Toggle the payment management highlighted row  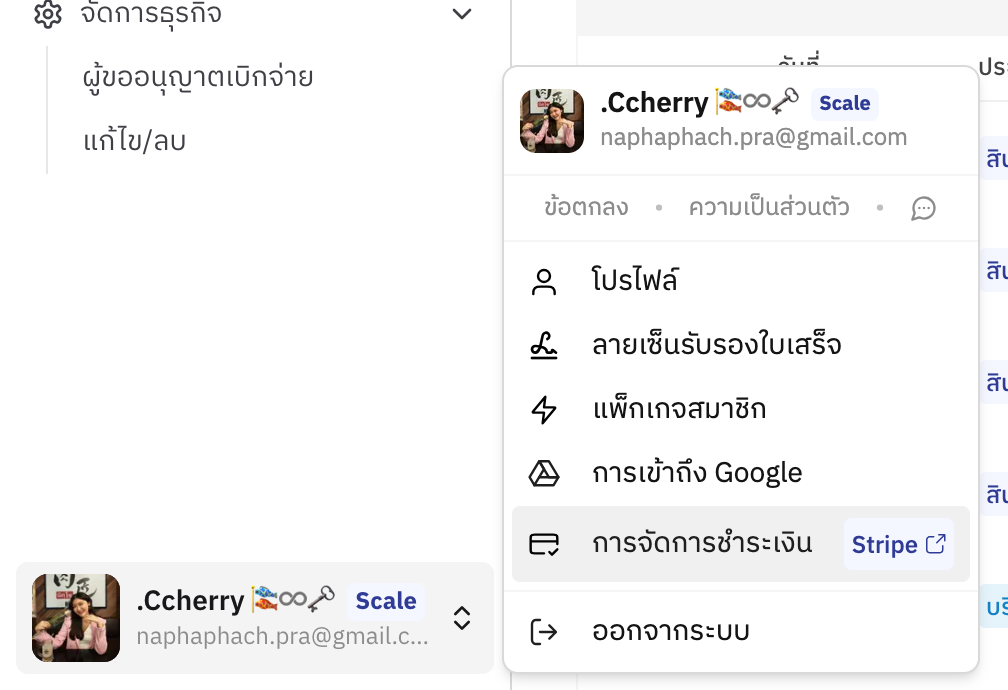pos(700,543)
